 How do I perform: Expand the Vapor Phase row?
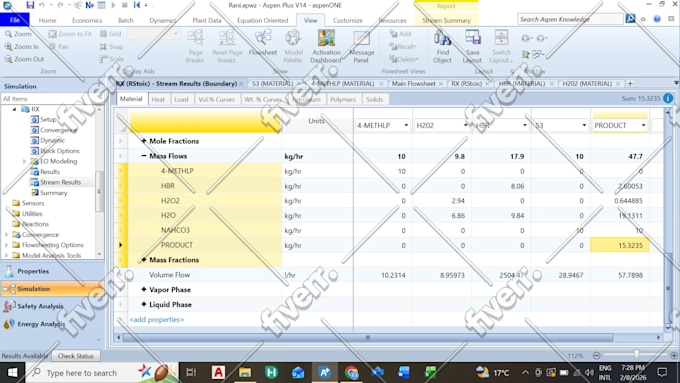pyautogui.click(x=144, y=289)
